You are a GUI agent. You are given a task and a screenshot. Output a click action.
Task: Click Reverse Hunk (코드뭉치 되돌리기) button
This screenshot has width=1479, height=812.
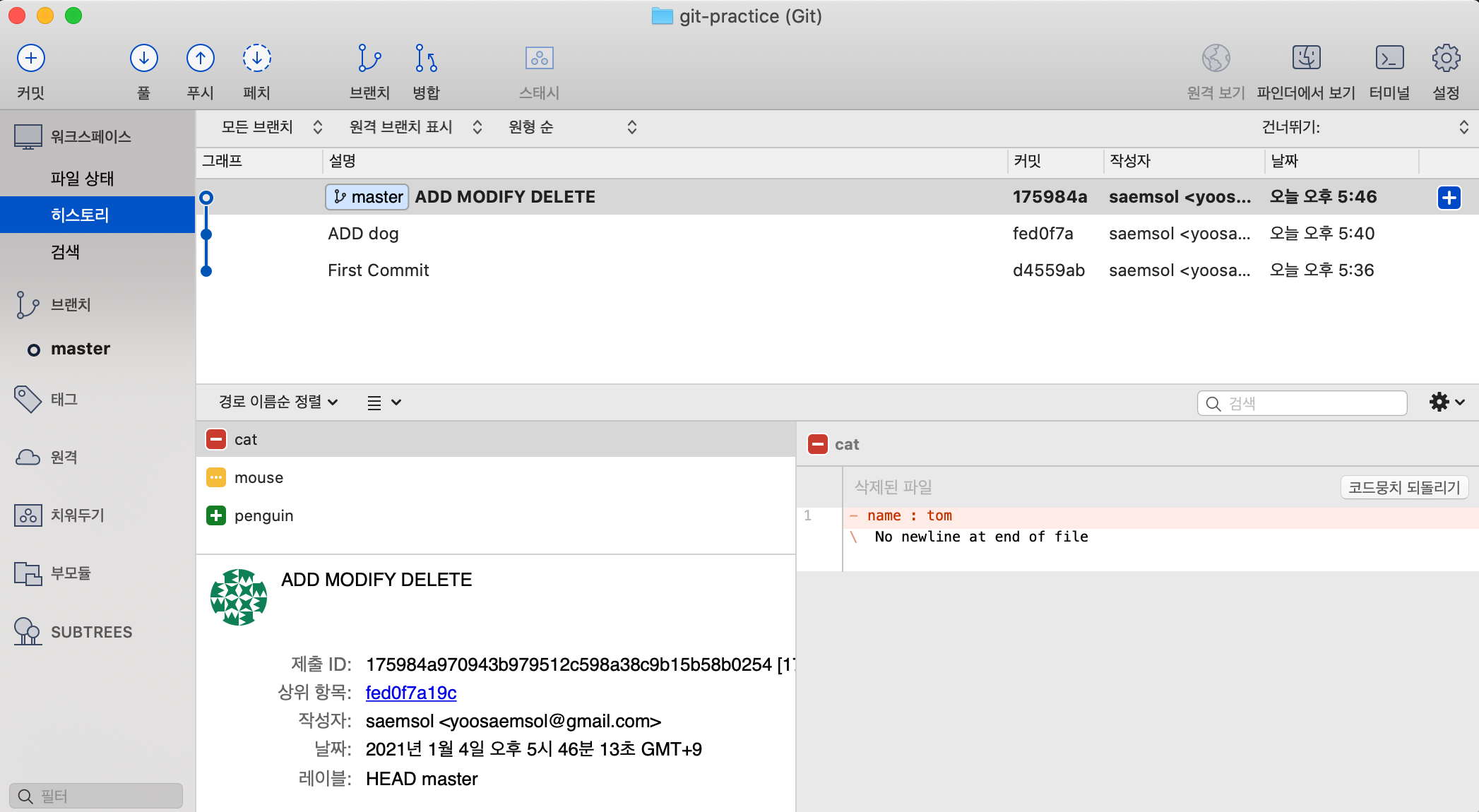pyautogui.click(x=1404, y=487)
